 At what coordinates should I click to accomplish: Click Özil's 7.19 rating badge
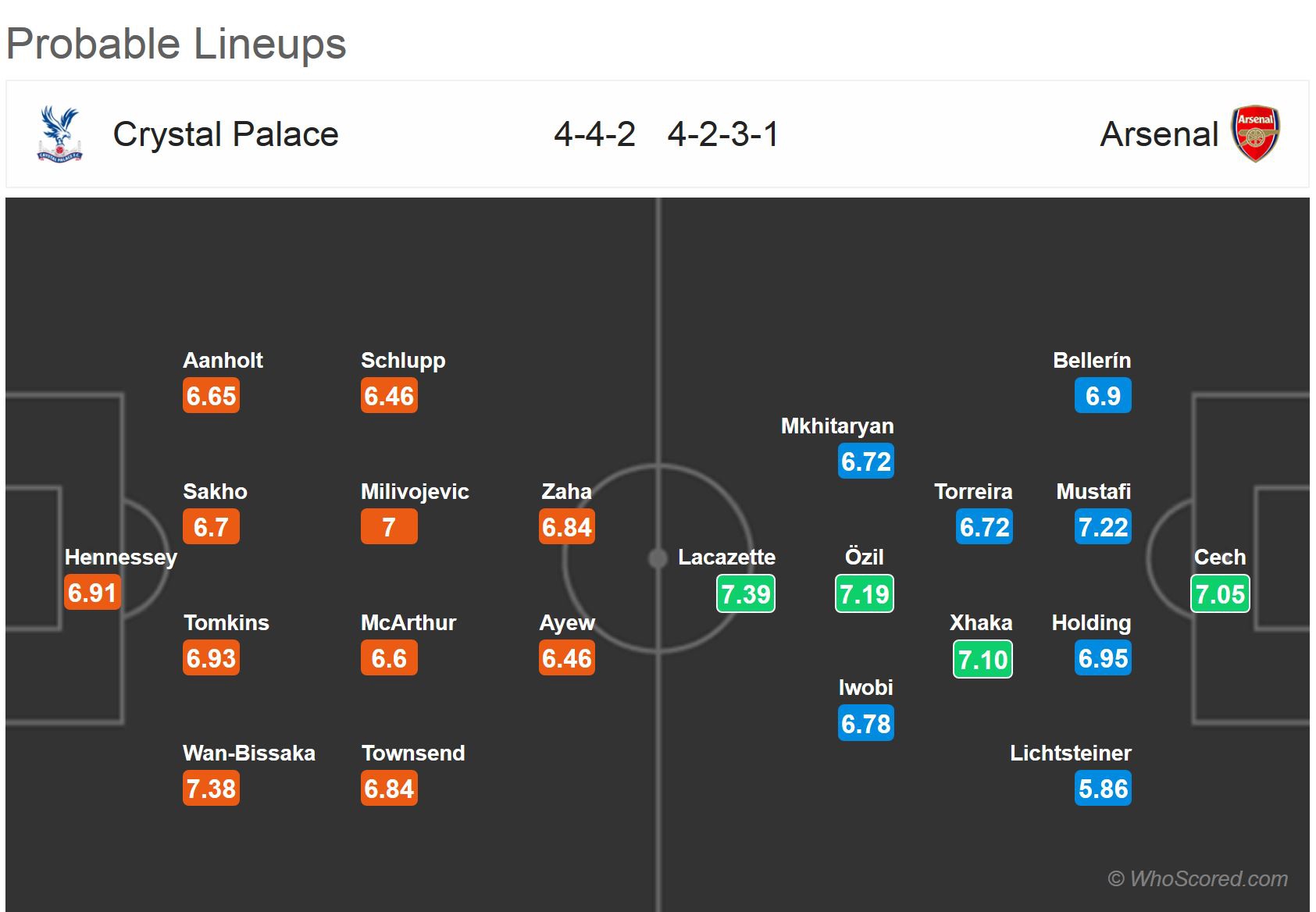point(865,594)
